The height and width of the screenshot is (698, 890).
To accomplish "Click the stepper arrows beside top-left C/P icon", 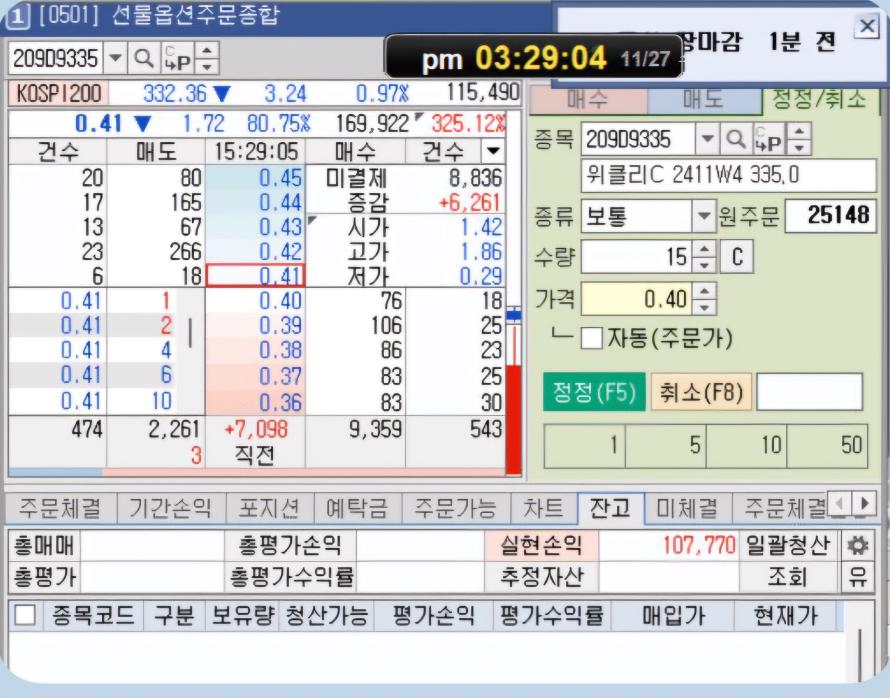I will coord(207,58).
